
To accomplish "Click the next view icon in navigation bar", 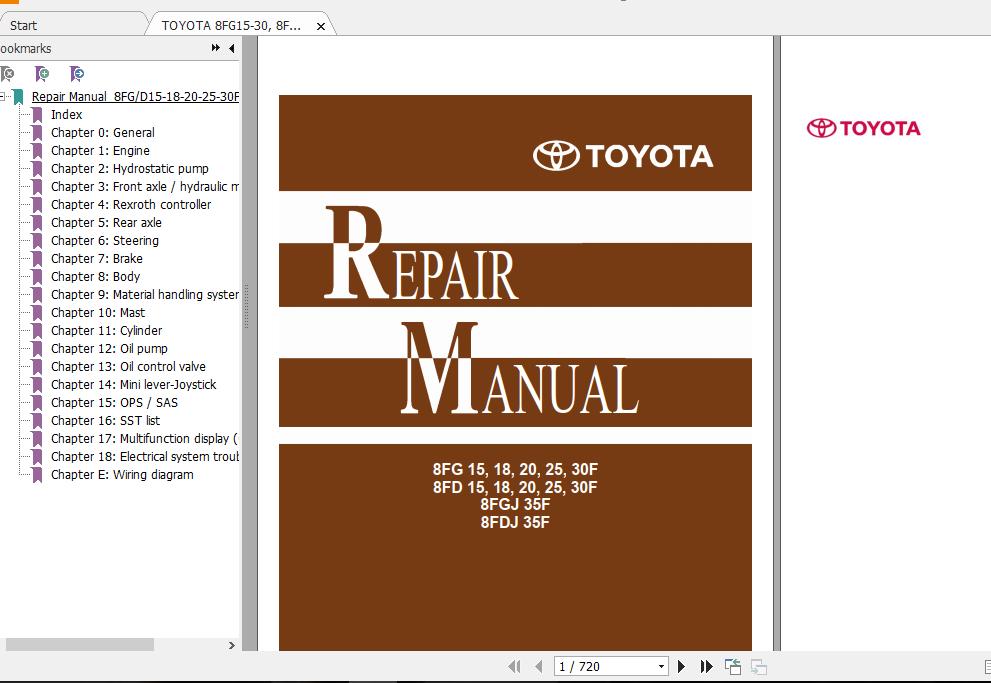I will coord(758,666).
